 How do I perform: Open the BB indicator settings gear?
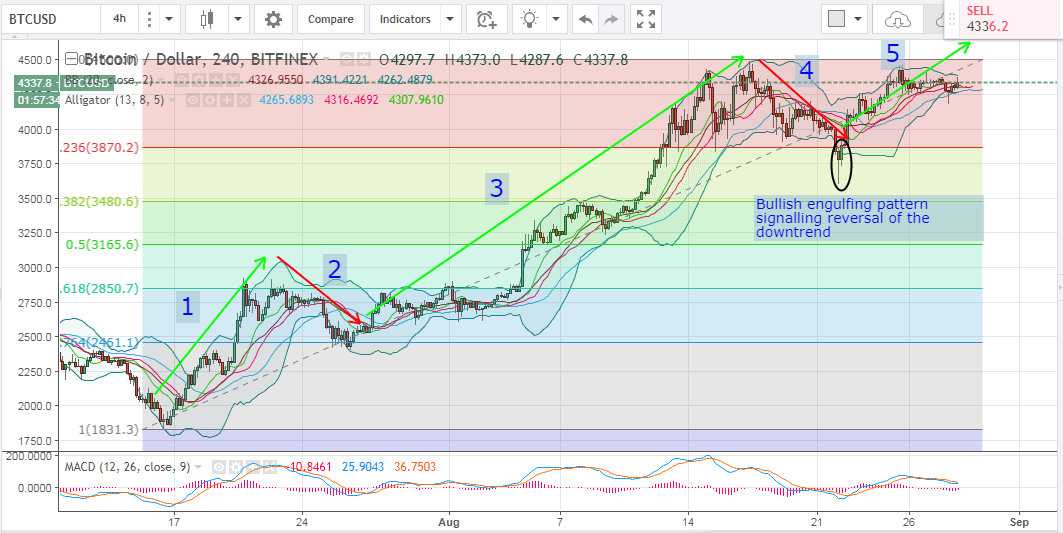pos(199,80)
